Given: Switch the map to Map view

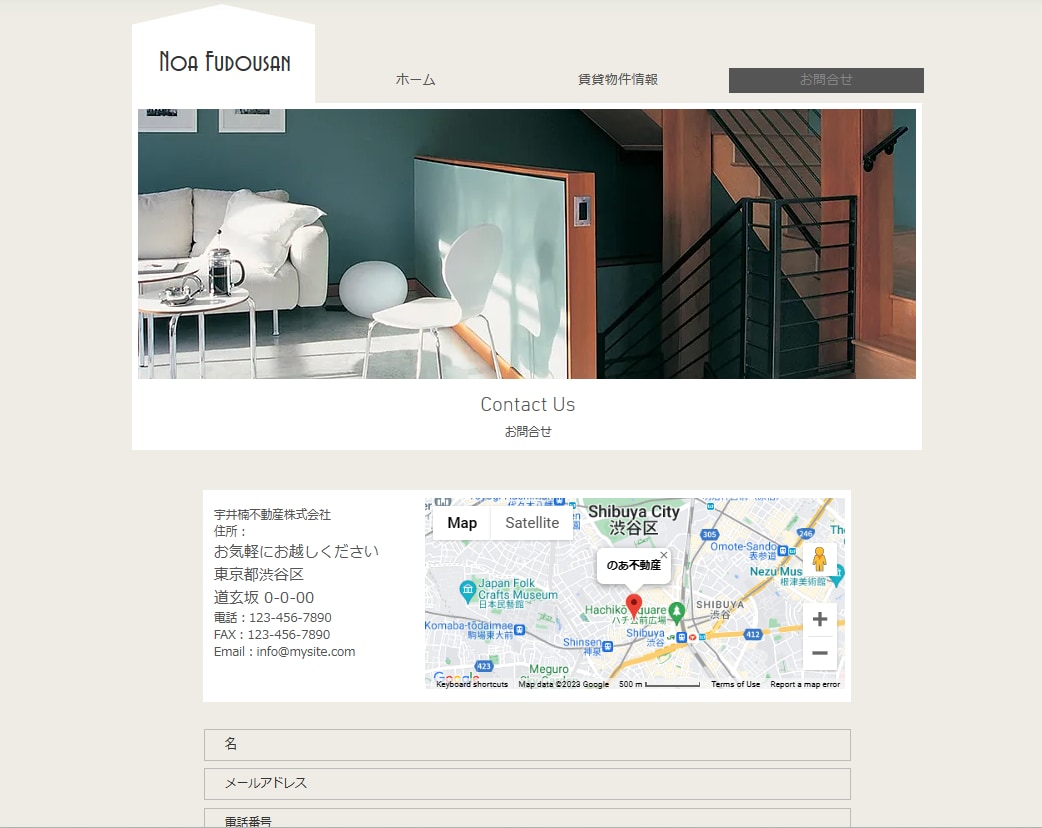Looking at the screenshot, I should coord(462,523).
